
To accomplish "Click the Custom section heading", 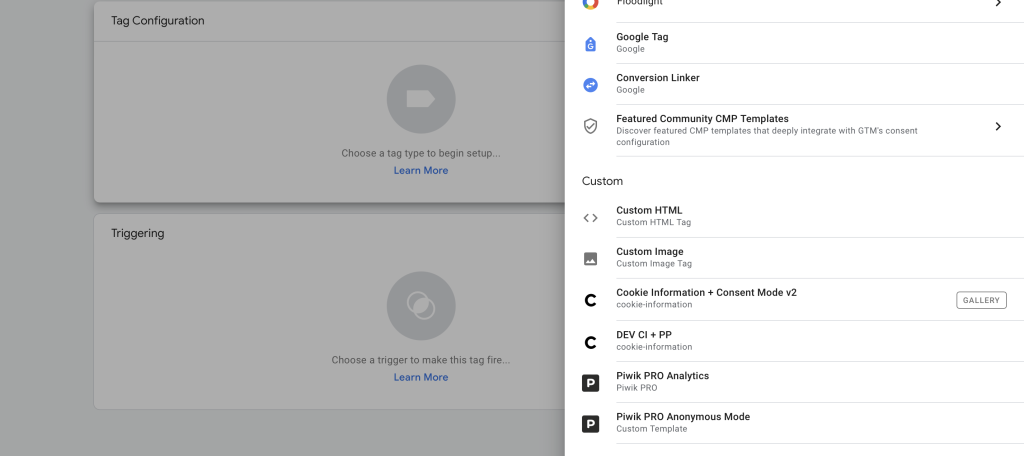I will tap(602, 181).
